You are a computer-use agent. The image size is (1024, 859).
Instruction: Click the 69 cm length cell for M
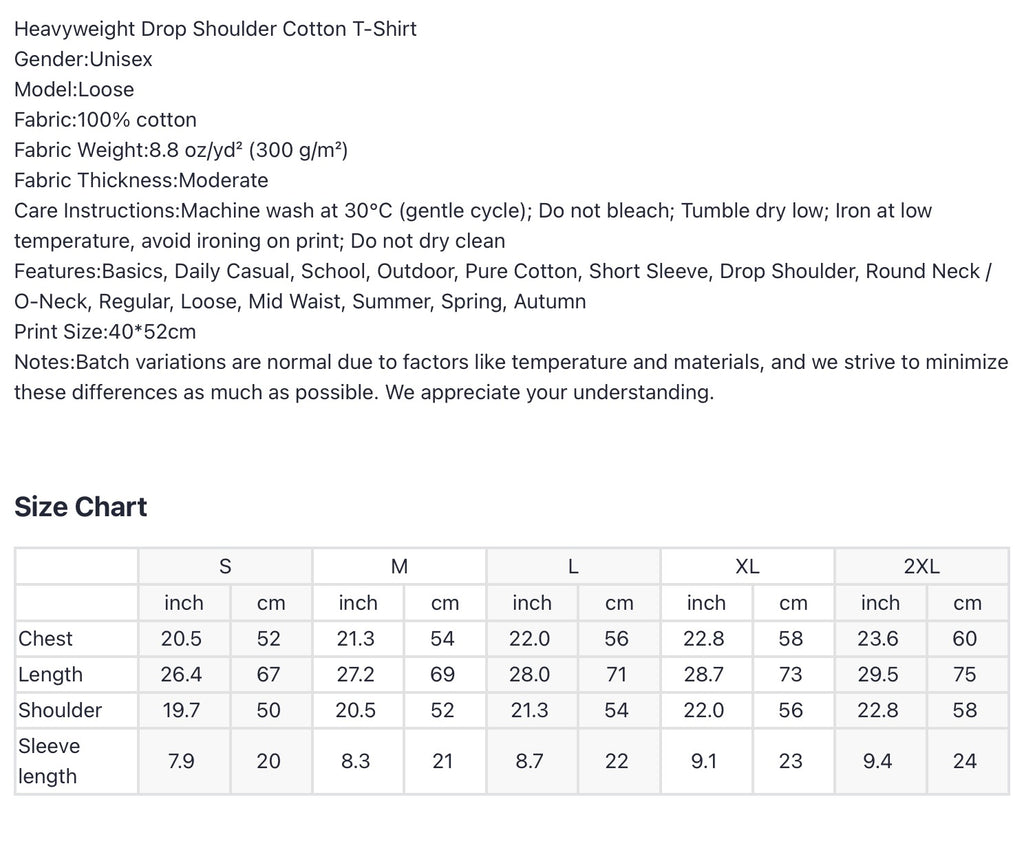click(445, 674)
